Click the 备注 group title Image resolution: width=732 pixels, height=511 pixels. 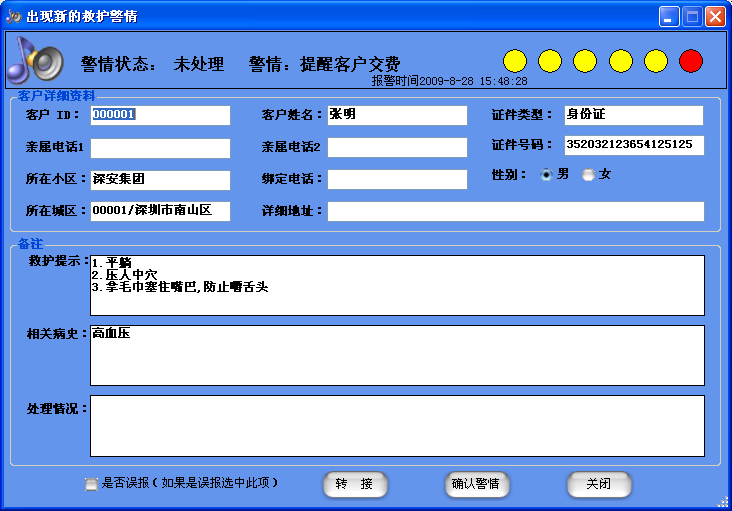[x=30, y=244]
